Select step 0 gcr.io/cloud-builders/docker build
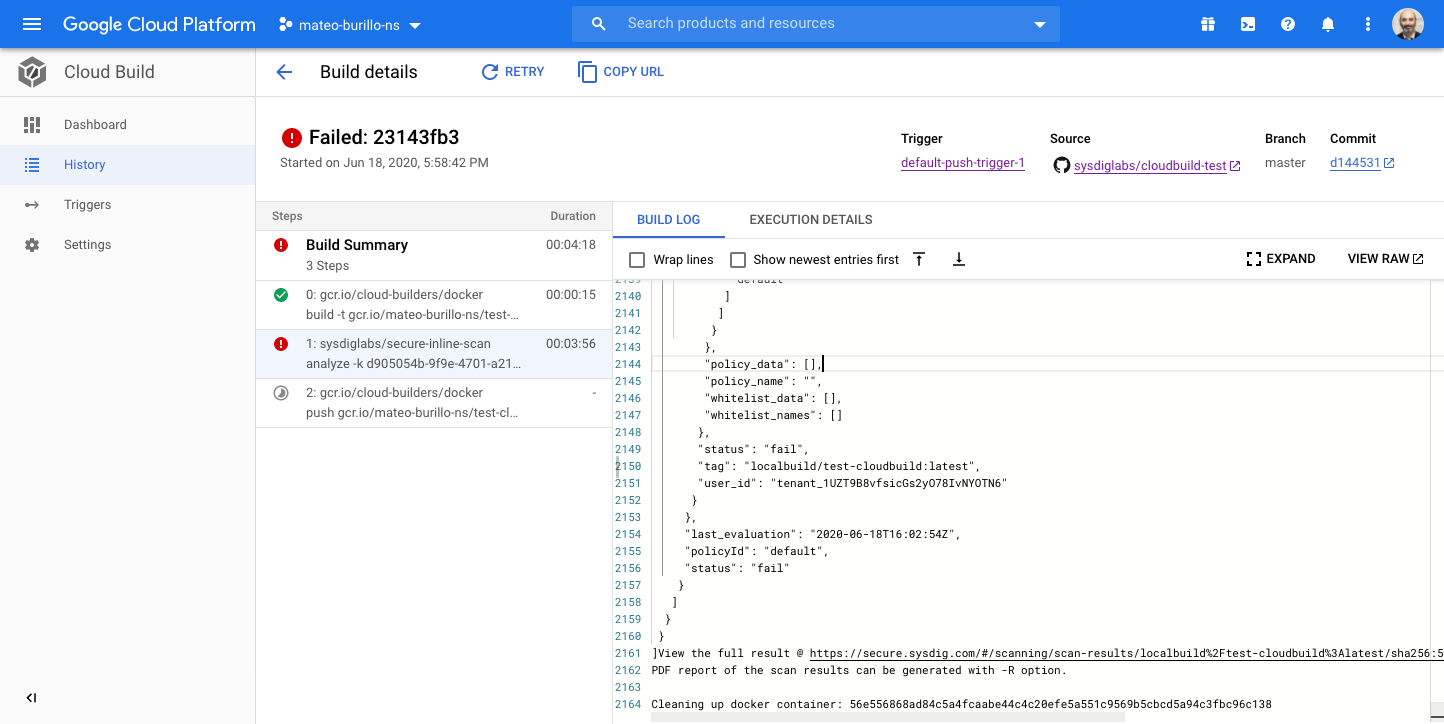The width and height of the screenshot is (1444, 724). (x=433, y=305)
